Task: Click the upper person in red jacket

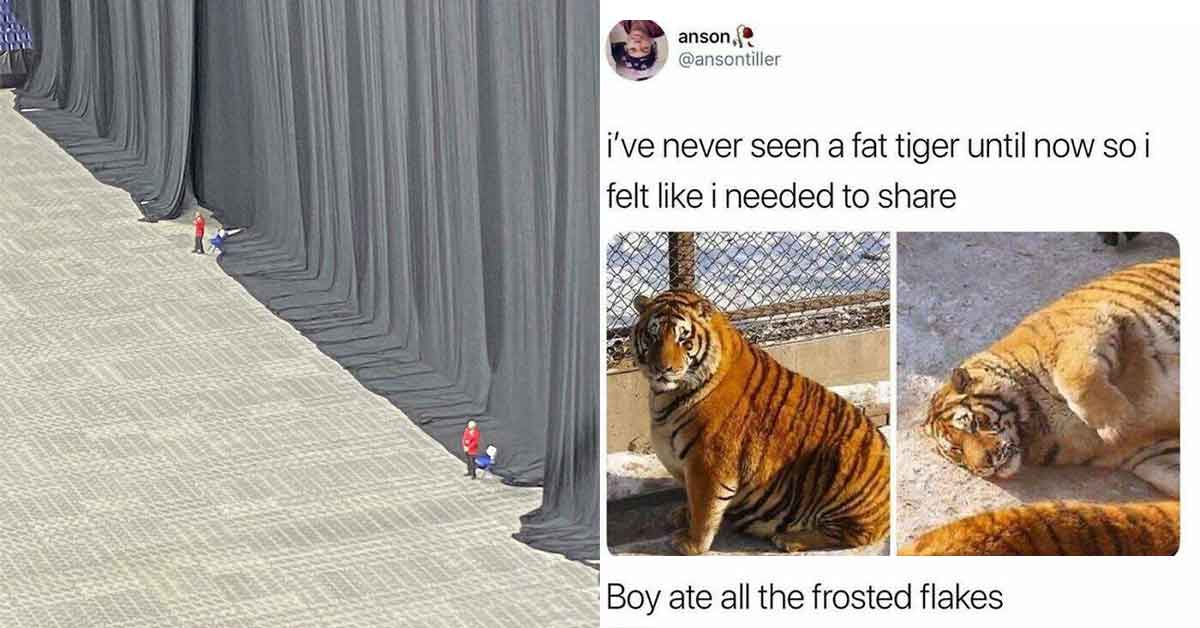Action: 199,232
